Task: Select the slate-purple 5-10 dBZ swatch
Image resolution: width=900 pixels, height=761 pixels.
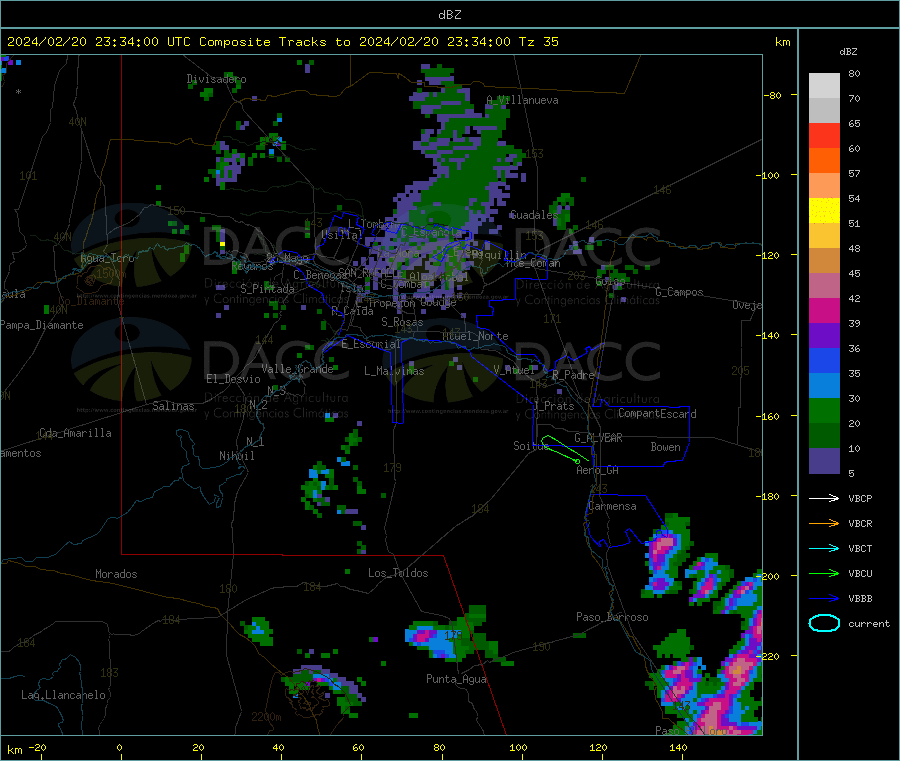Action: (824, 461)
